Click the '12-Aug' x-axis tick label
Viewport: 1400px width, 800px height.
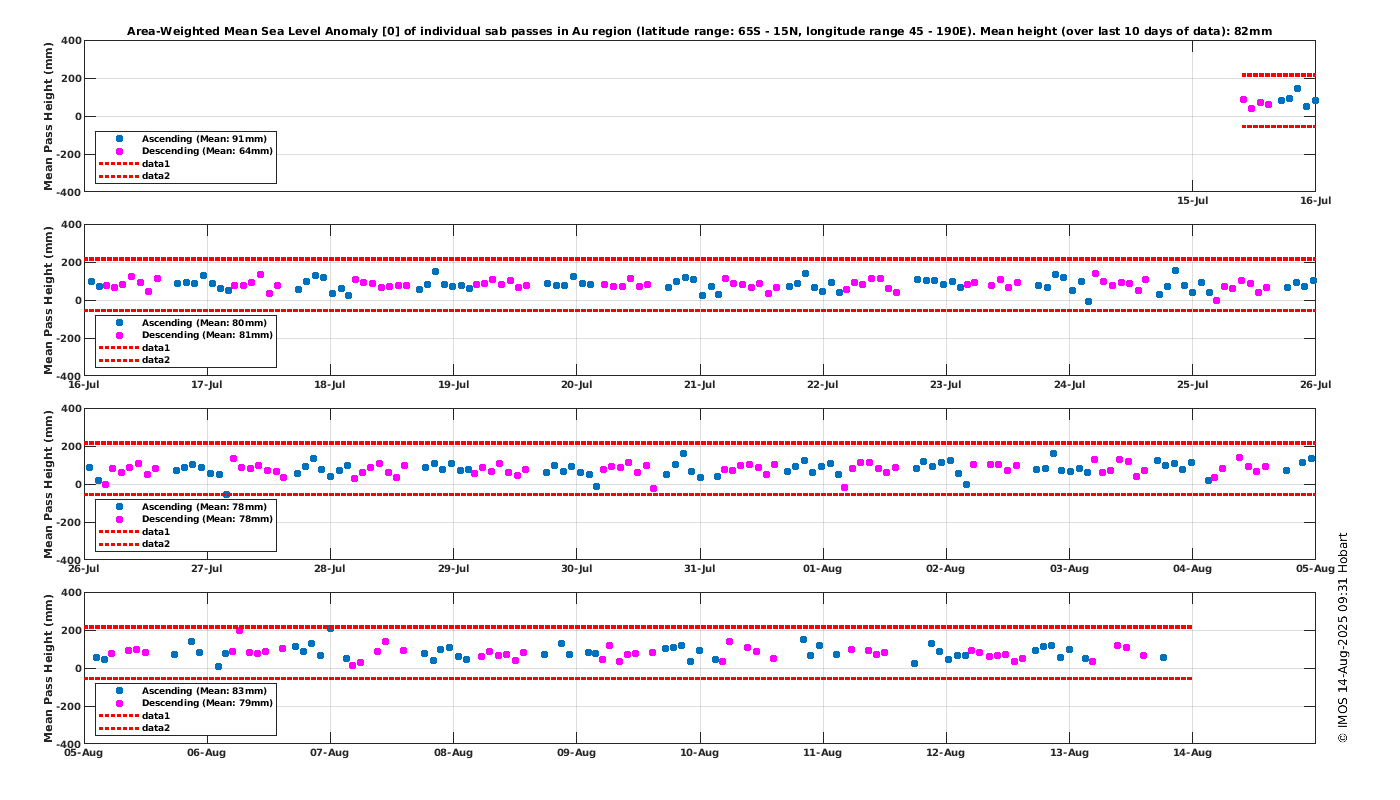[x=946, y=753]
